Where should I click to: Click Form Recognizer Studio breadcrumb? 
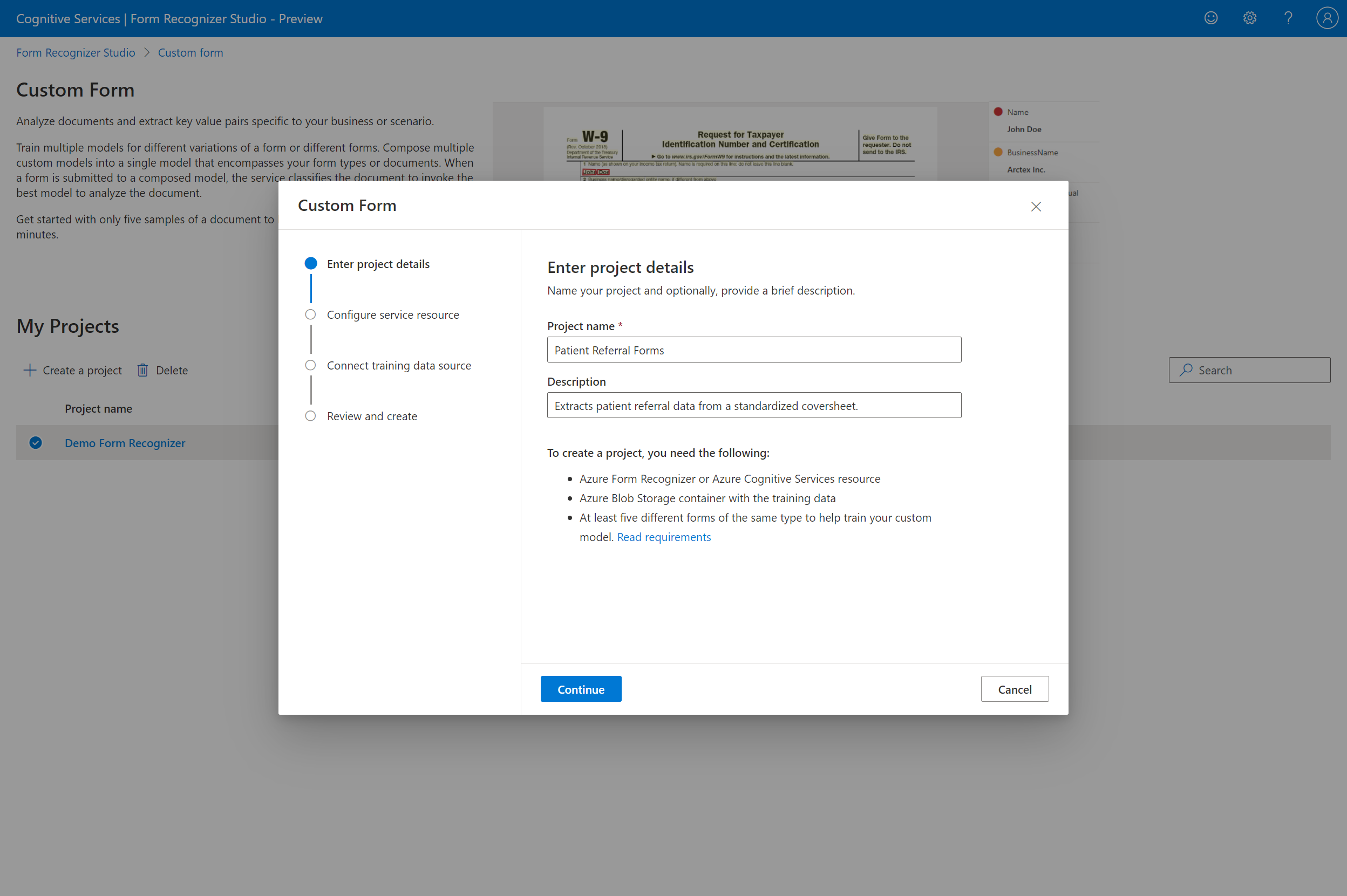(76, 52)
